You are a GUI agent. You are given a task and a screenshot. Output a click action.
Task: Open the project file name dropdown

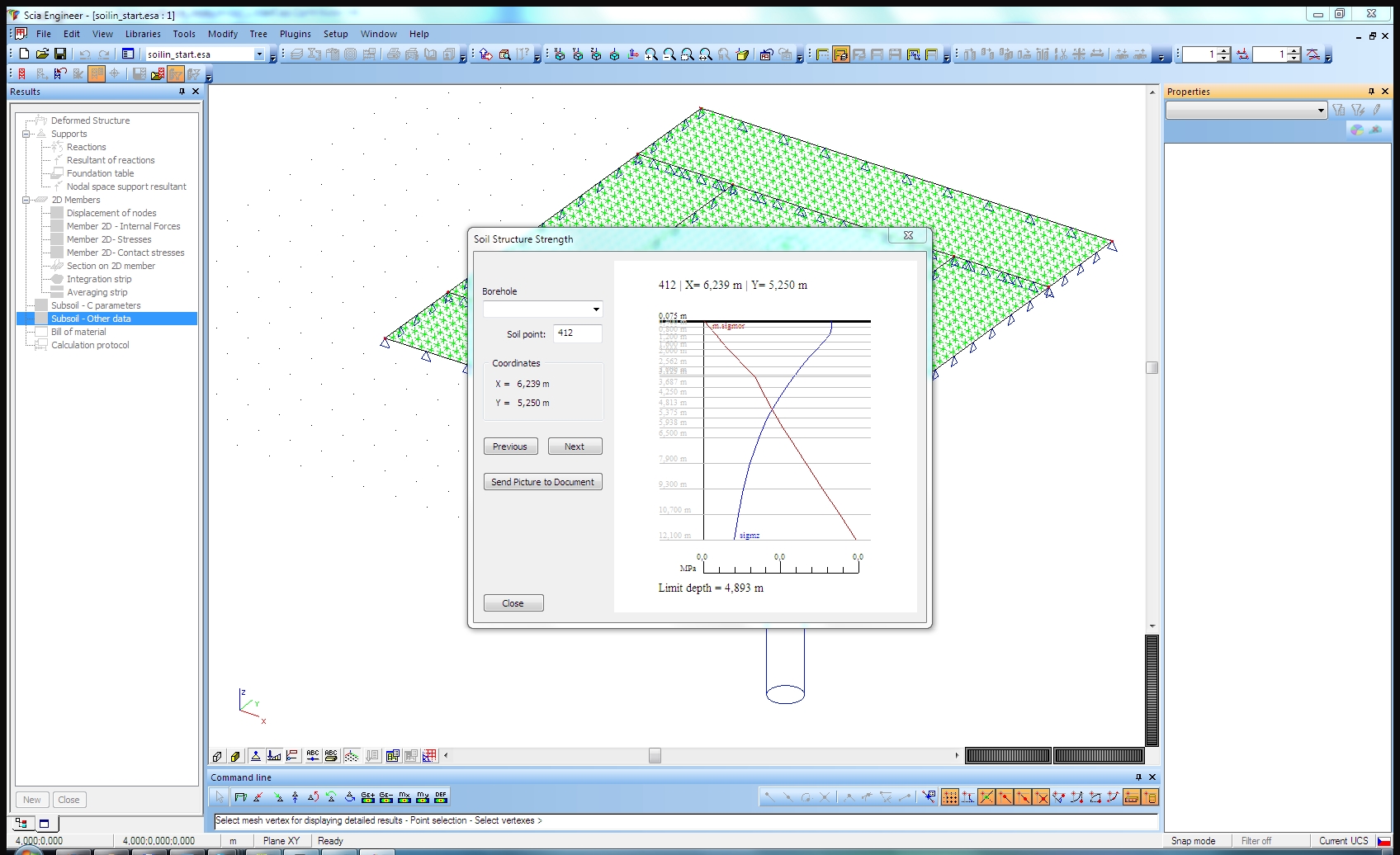click(x=258, y=54)
